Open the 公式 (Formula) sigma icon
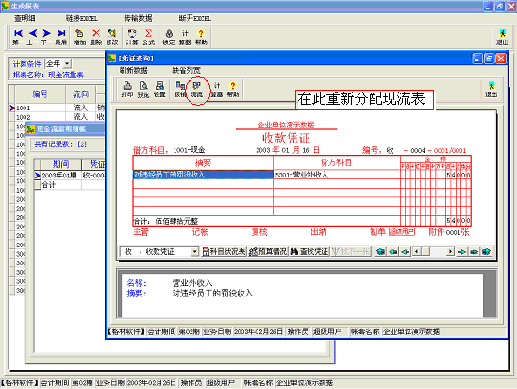 [x=148, y=36]
